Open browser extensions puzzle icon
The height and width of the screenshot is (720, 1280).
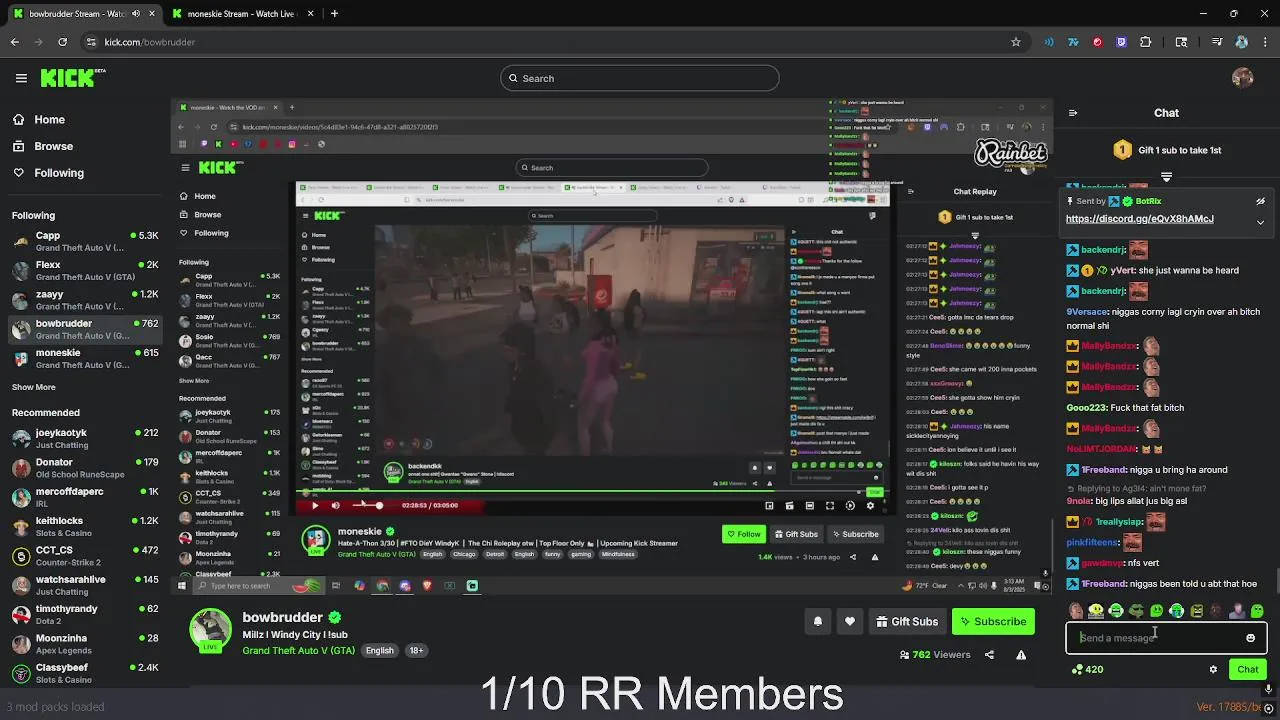tap(1145, 42)
